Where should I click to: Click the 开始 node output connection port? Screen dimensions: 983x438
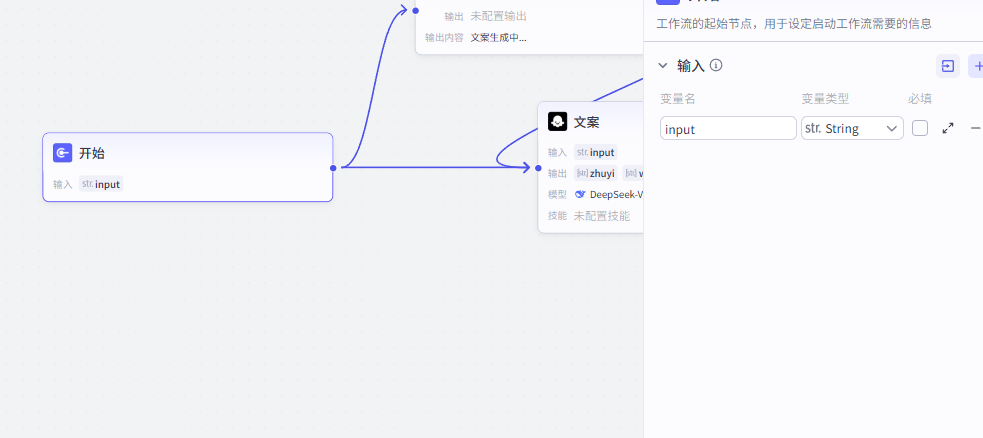(x=333, y=168)
